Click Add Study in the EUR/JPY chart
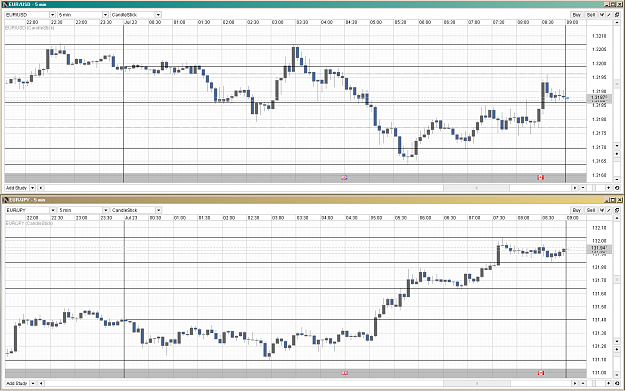 [16, 383]
